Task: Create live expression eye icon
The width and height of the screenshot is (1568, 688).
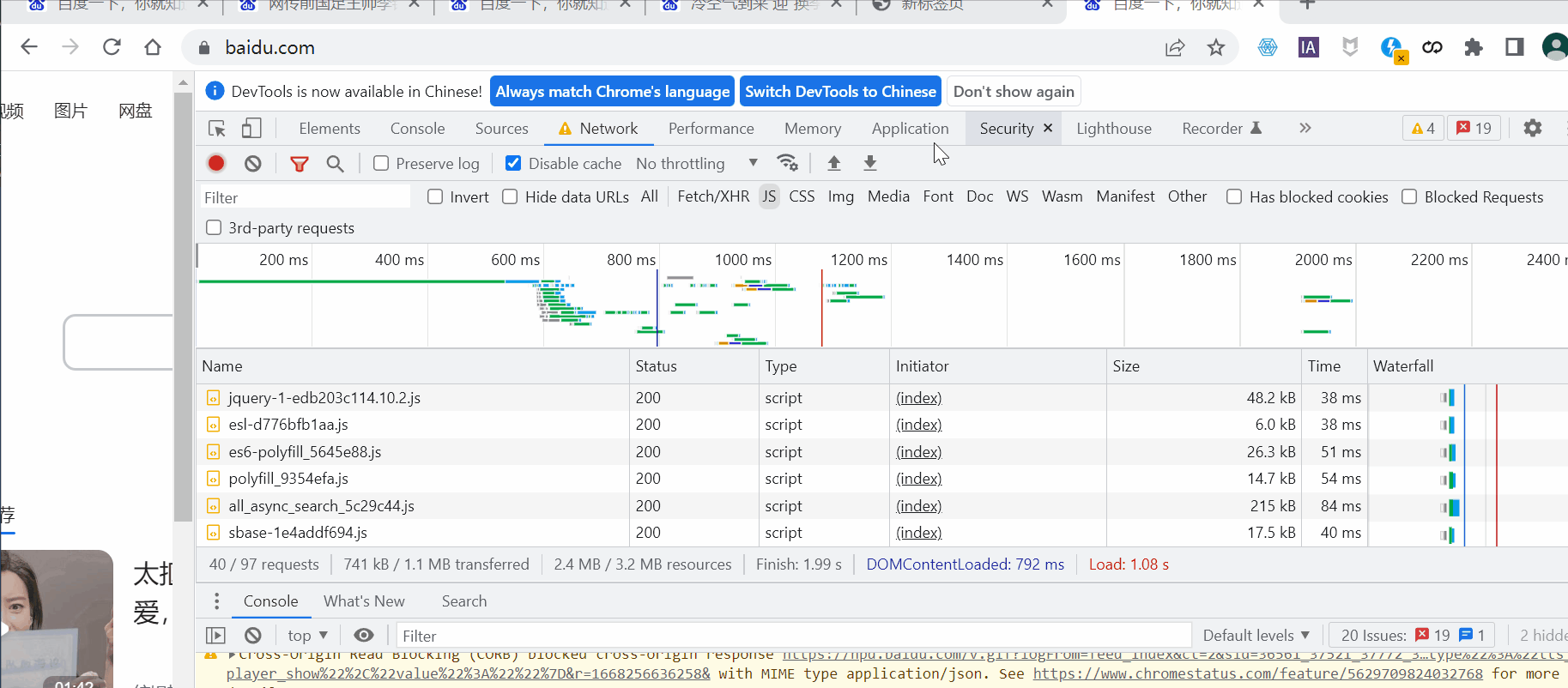Action: coord(364,635)
